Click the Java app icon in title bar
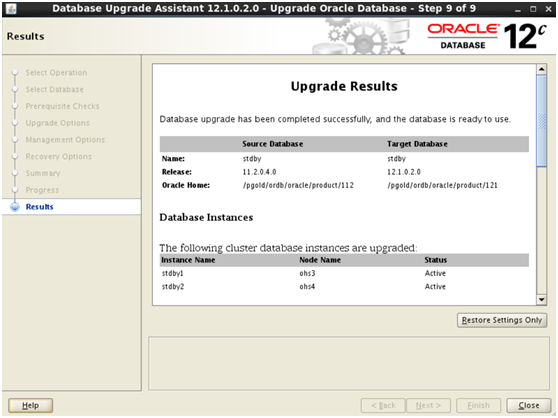Screen dimensions: 558x418 point(11,9)
